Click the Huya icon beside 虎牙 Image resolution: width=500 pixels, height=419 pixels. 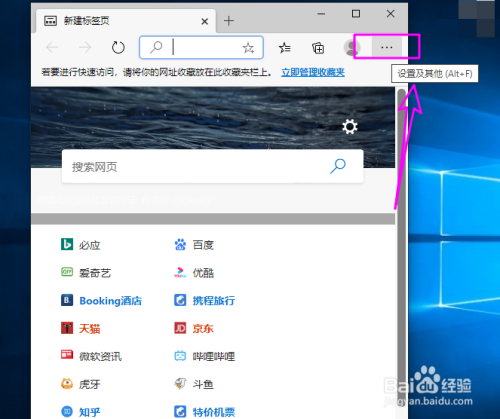pyautogui.click(x=67, y=384)
